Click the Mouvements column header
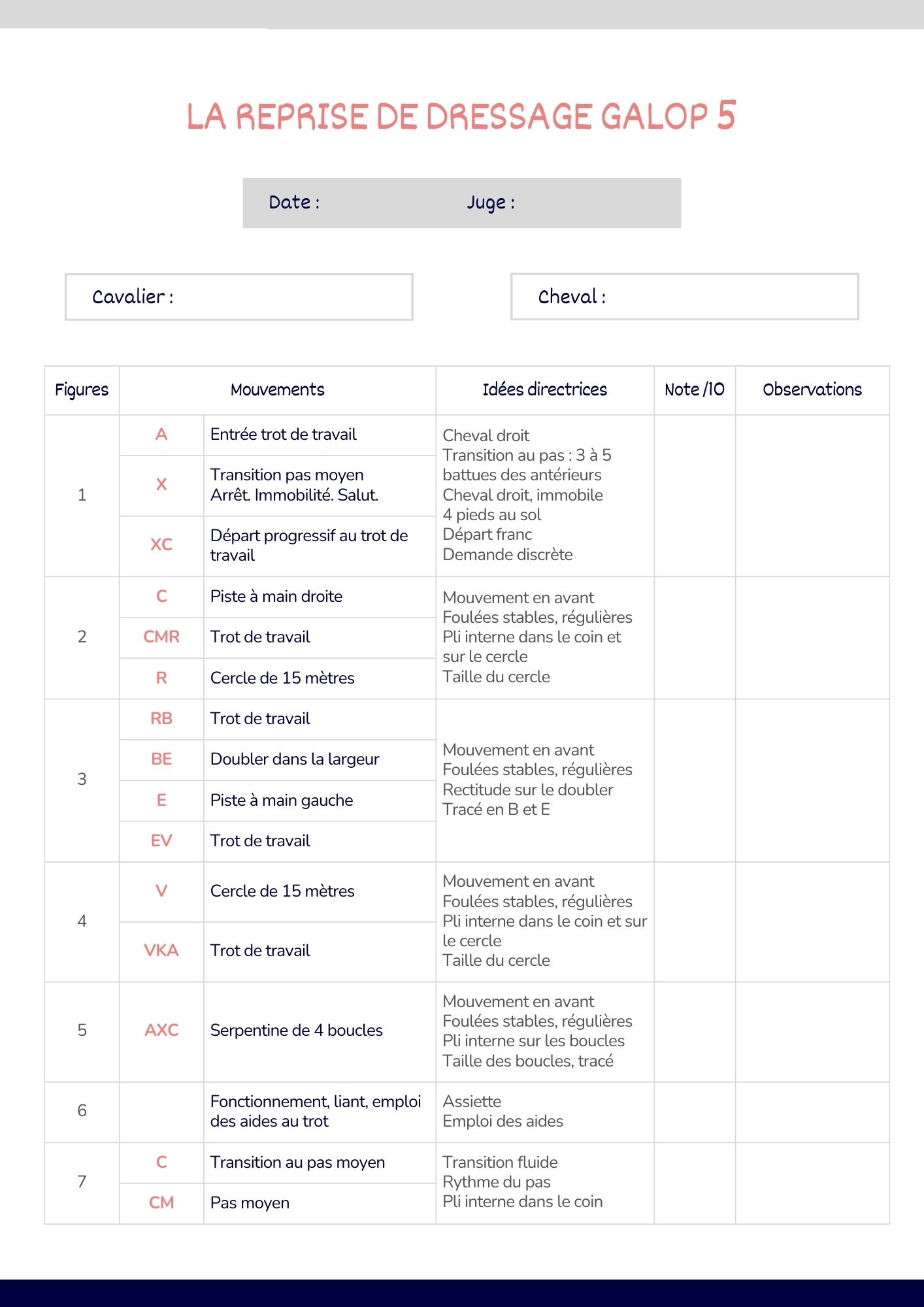The width and height of the screenshot is (924, 1307). click(x=277, y=390)
